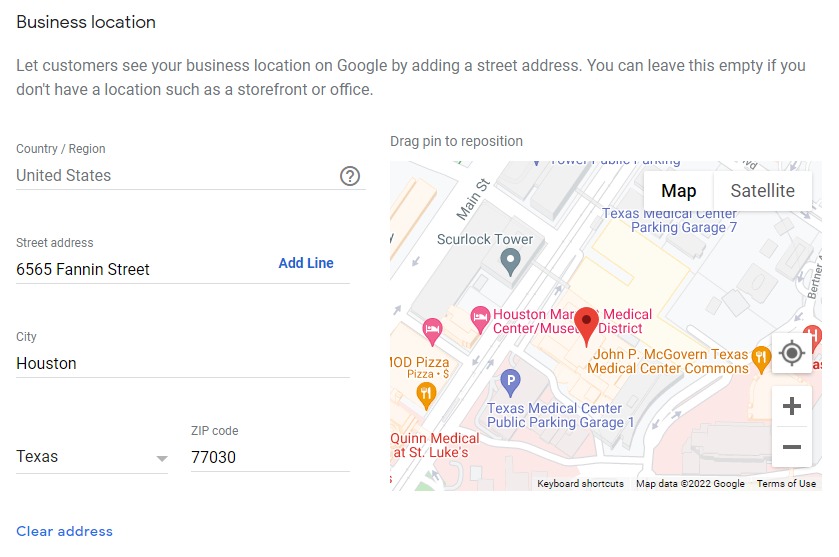Switch to Satellite view tab
839x557 pixels.
click(x=762, y=190)
